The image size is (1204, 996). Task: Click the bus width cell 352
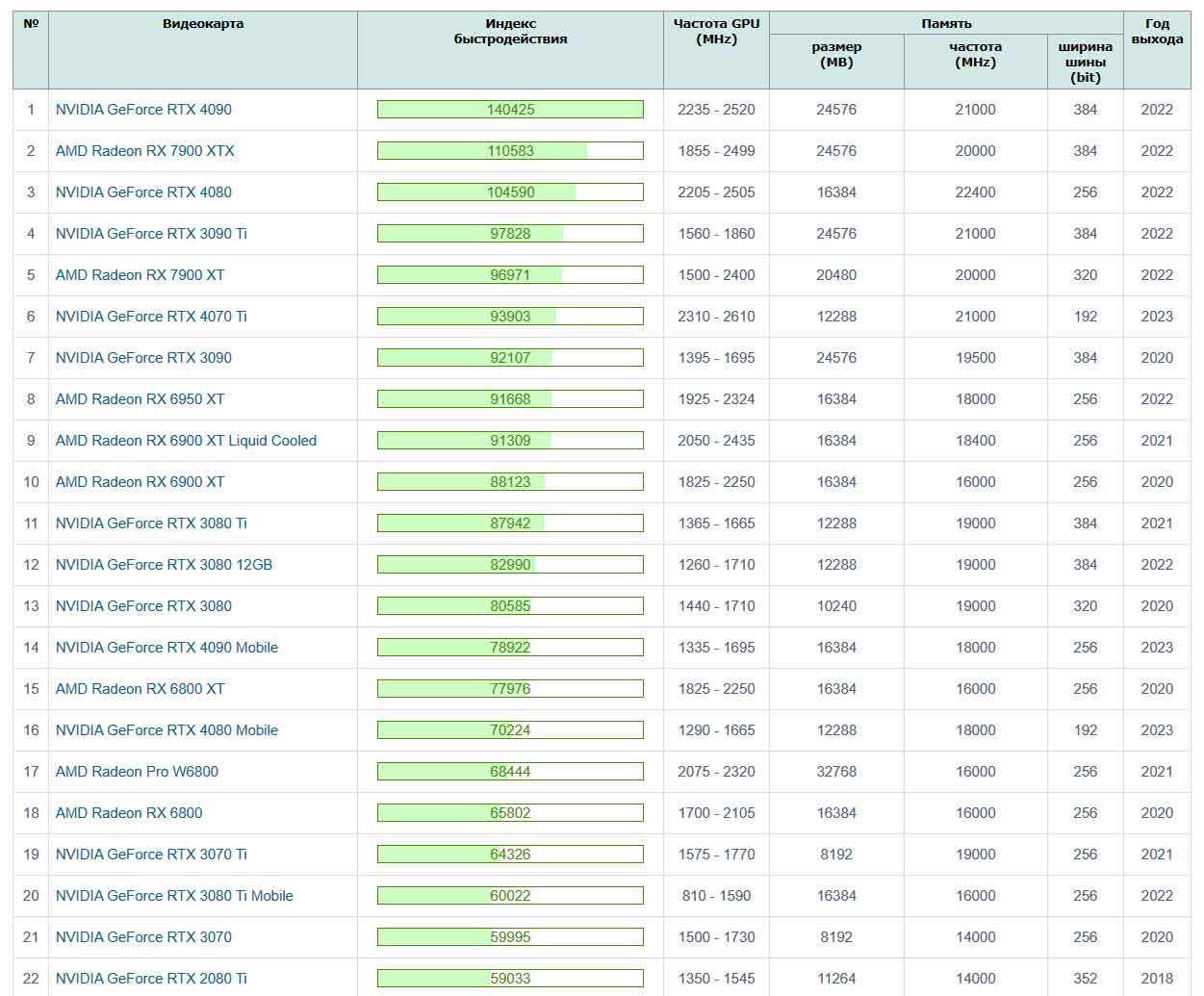[x=1086, y=979]
